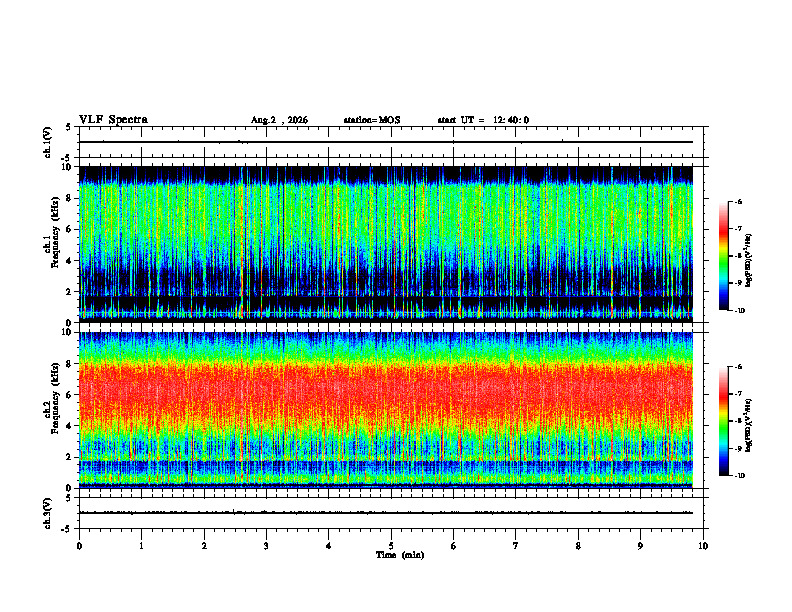Click the "ch.1(V)" waveform axis label
The height and width of the screenshot is (612, 792).
tap(48, 142)
